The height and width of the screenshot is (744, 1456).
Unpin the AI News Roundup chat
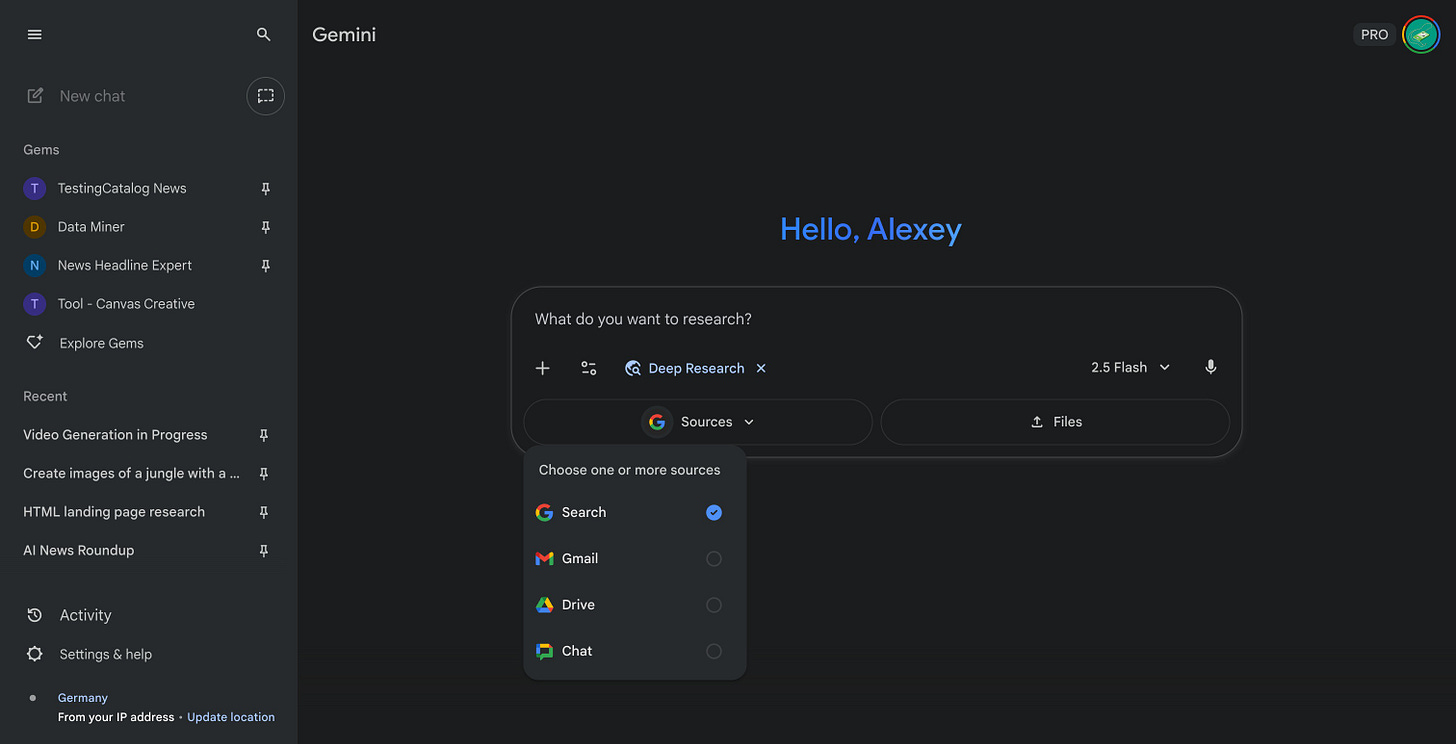[x=264, y=550]
